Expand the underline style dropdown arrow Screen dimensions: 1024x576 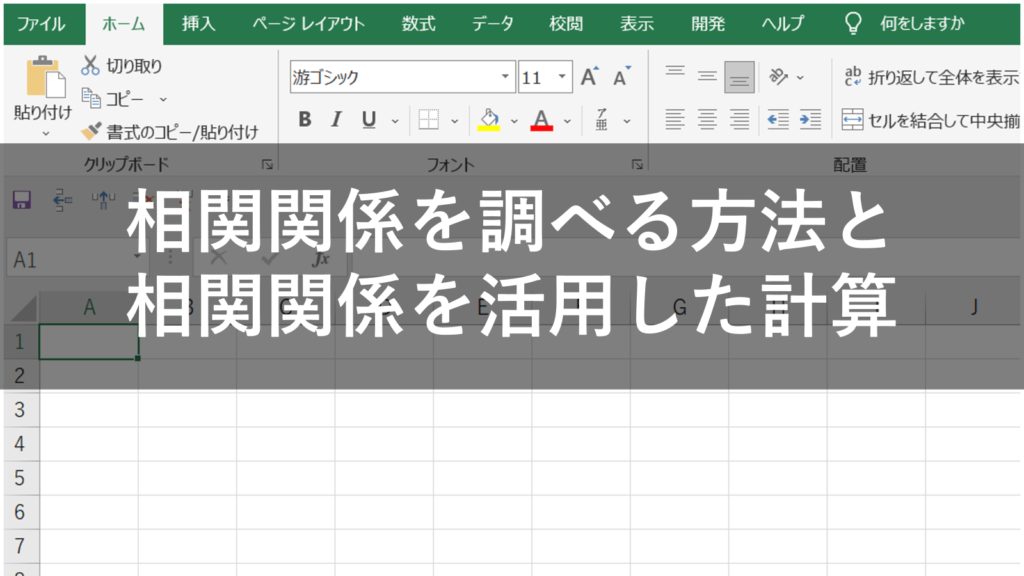(394, 121)
